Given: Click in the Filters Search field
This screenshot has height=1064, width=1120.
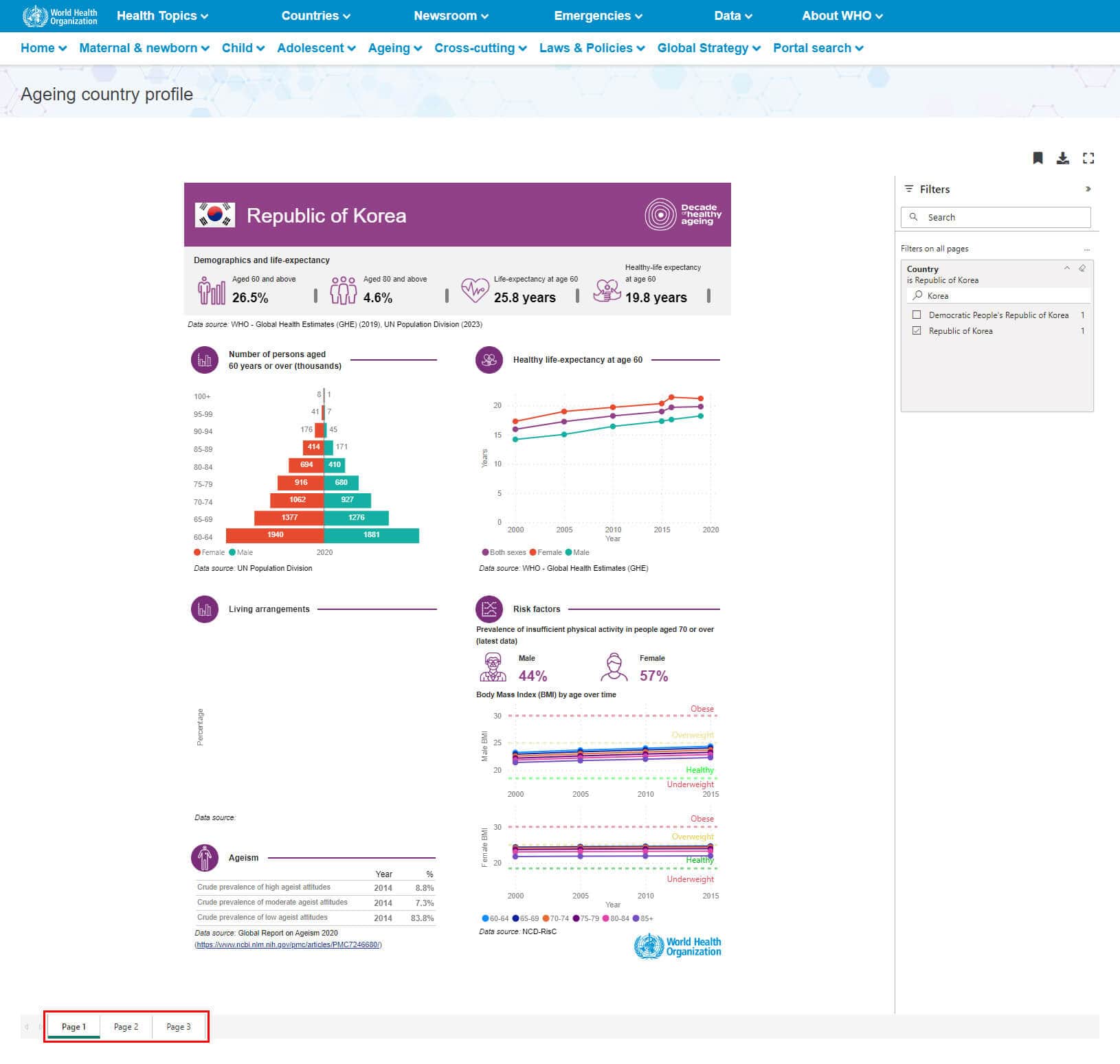Looking at the screenshot, I should [996, 217].
